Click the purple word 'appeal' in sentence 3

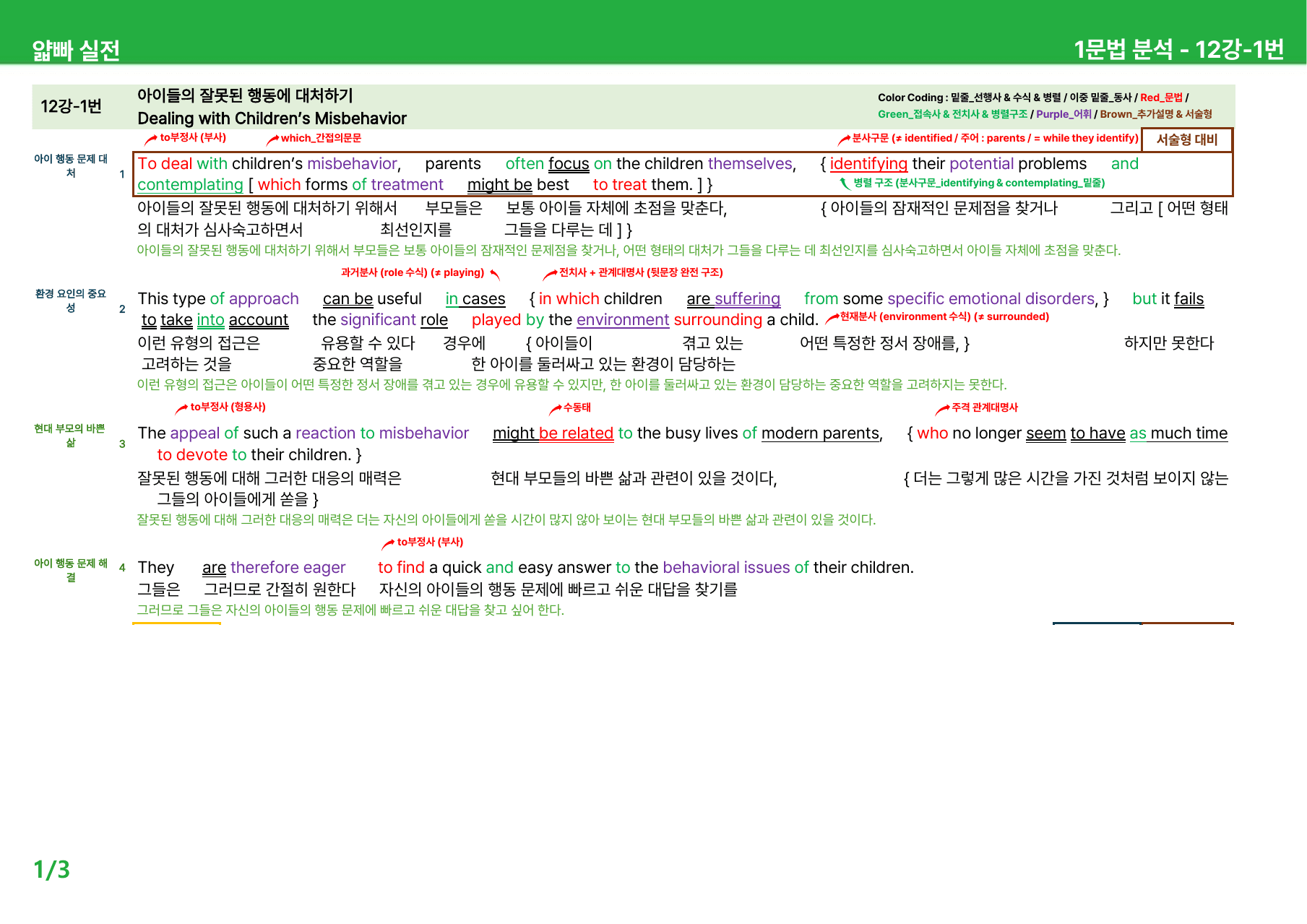[x=195, y=433]
